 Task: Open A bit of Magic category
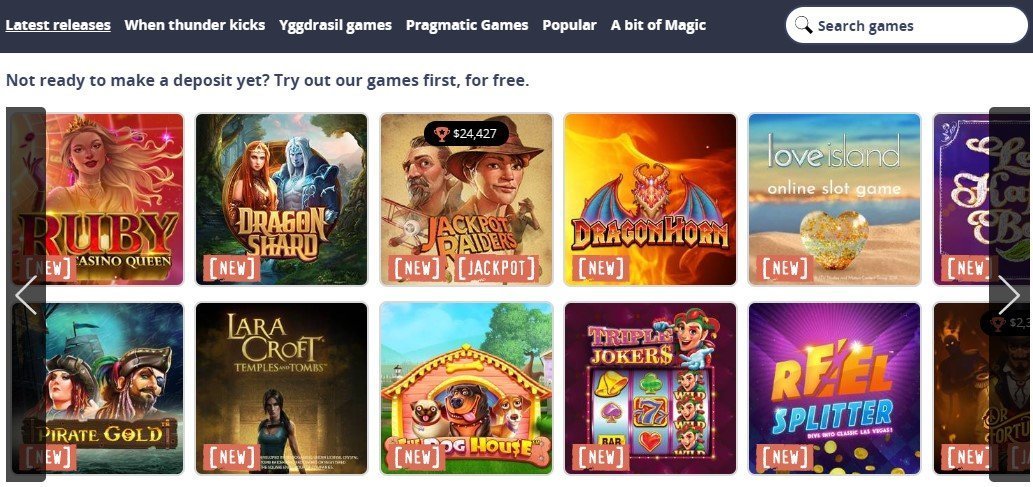(658, 26)
